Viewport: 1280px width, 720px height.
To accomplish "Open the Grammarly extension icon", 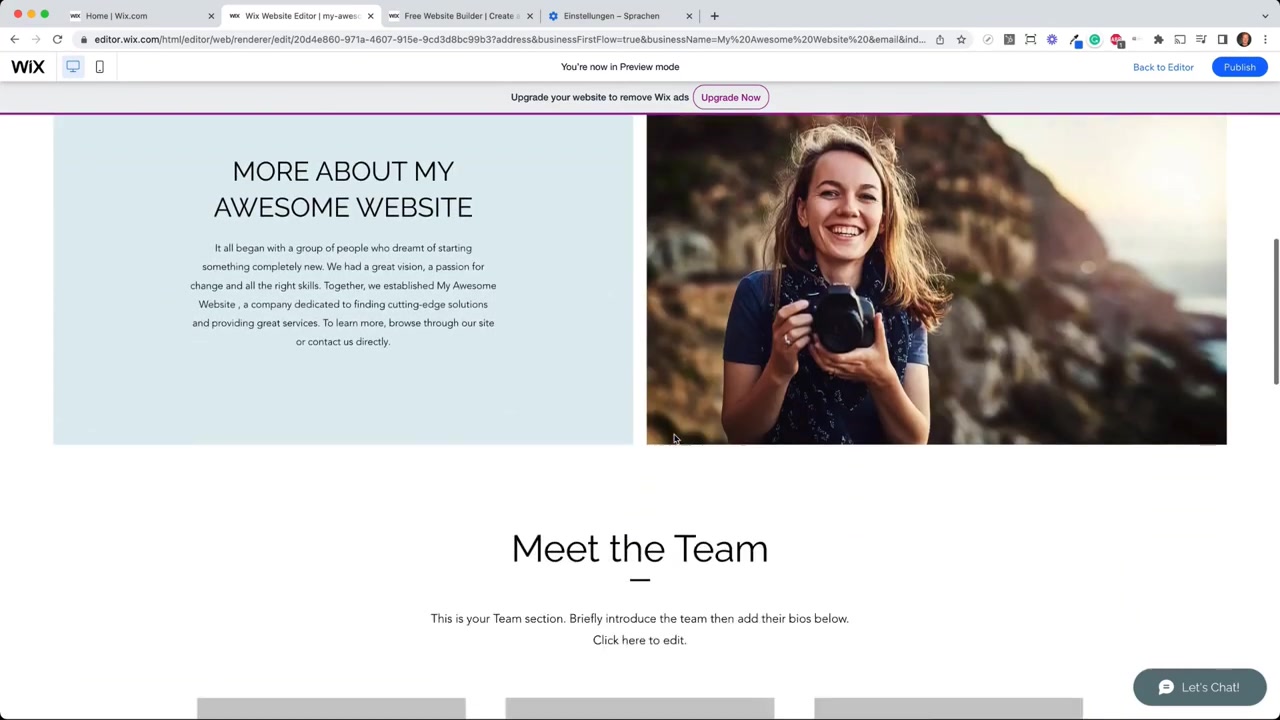I will pyautogui.click(x=1095, y=40).
